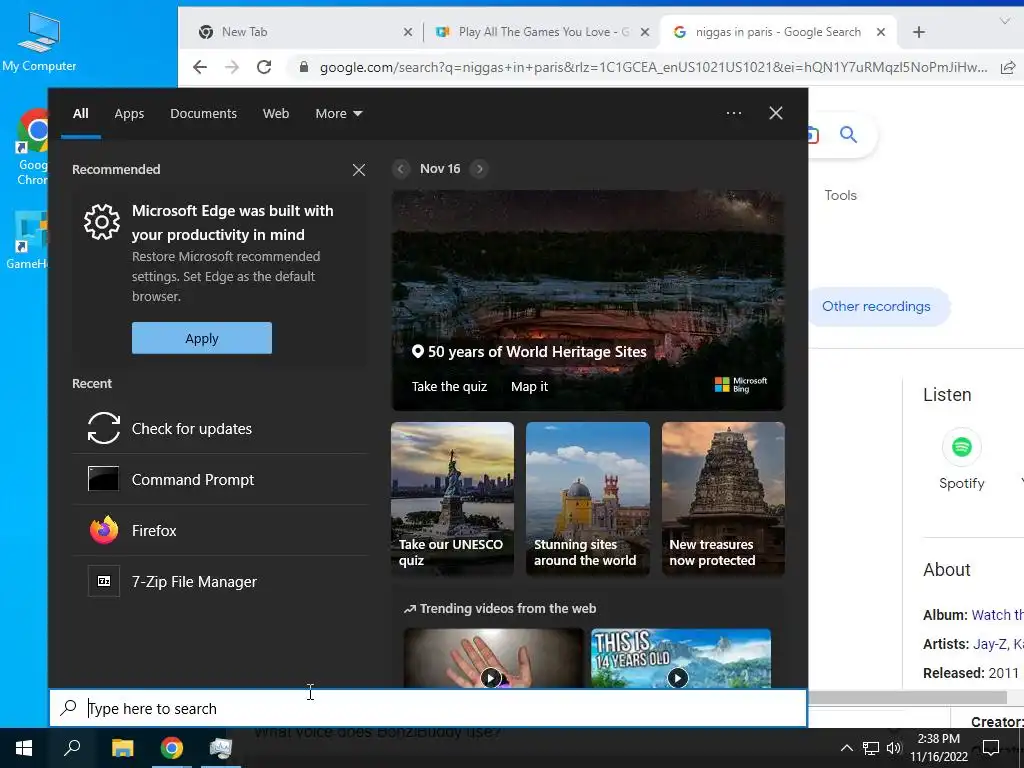The height and width of the screenshot is (768, 1024).
Task: Click Other recordings chip
Action: pyautogui.click(x=876, y=306)
